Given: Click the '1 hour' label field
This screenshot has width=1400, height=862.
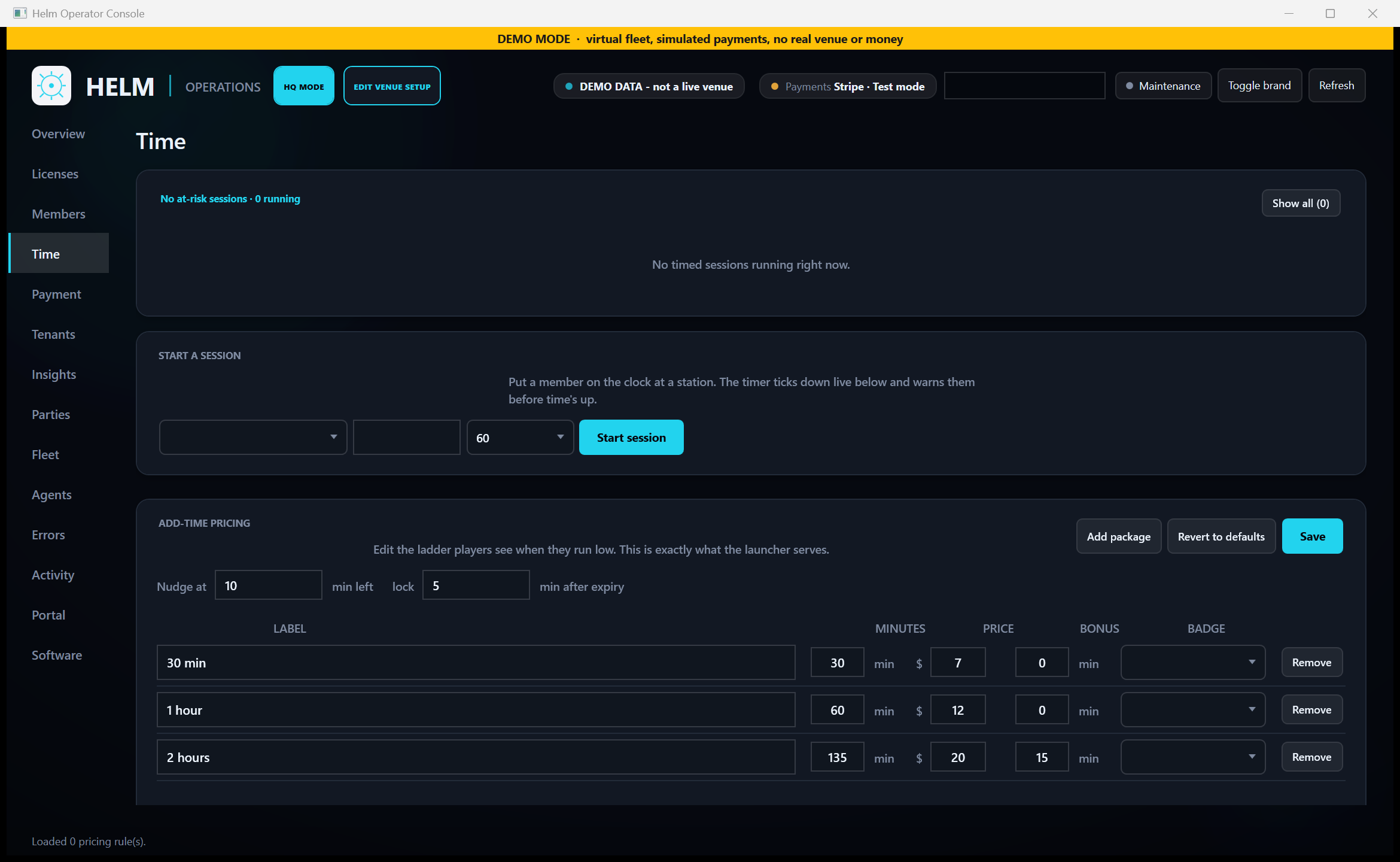Looking at the screenshot, I should tap(476, 709).
